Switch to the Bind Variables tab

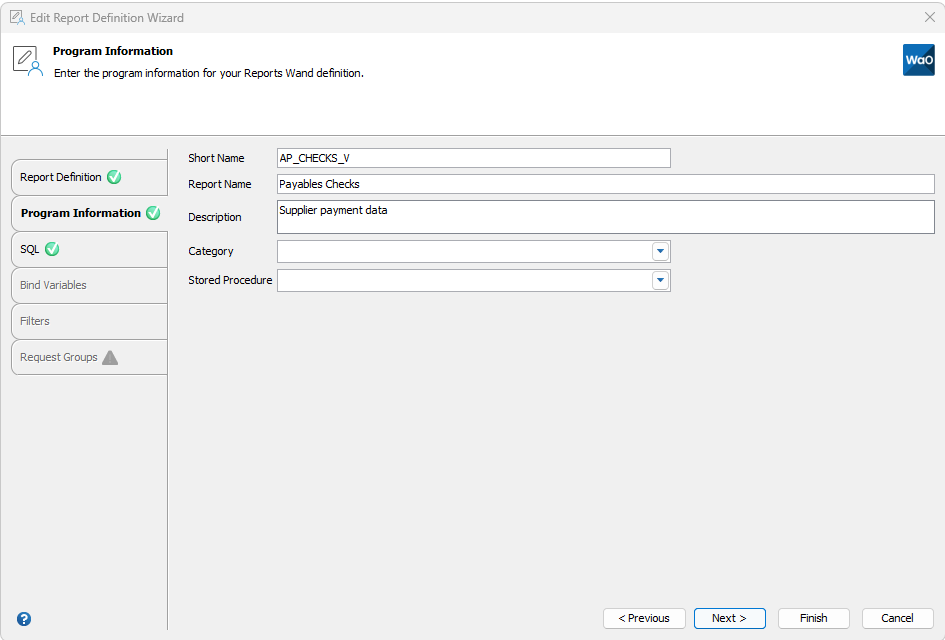pyautogui.click(x=54, y=285)
